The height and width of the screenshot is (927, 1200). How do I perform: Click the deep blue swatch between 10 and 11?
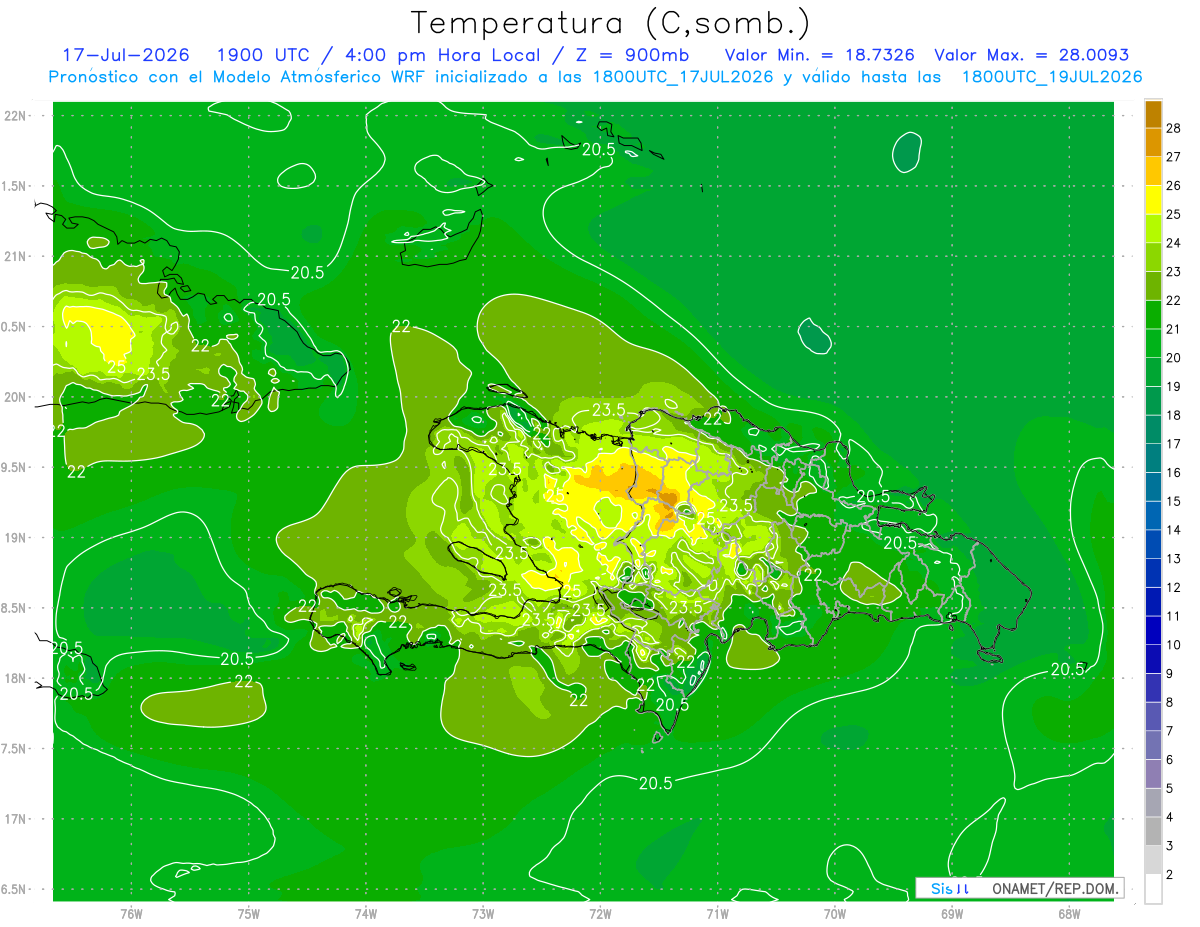coord(1154,631)
